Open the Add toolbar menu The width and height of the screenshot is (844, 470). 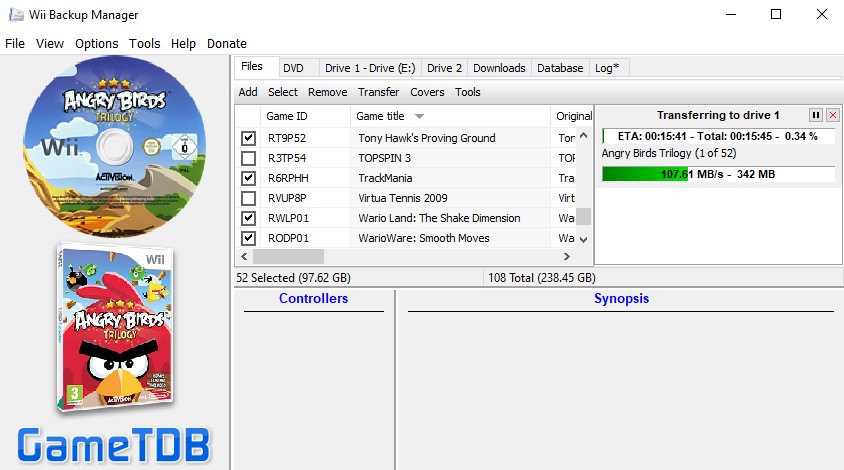point(248,92)
